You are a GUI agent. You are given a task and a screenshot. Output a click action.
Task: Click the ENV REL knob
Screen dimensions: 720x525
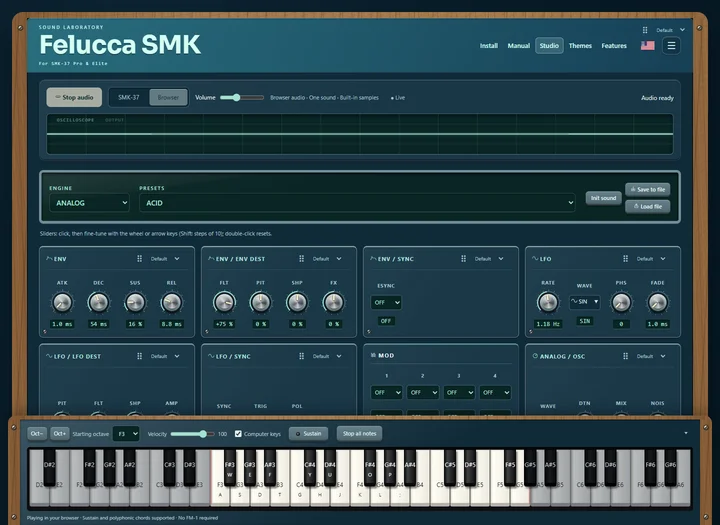[x=171, y=302]
